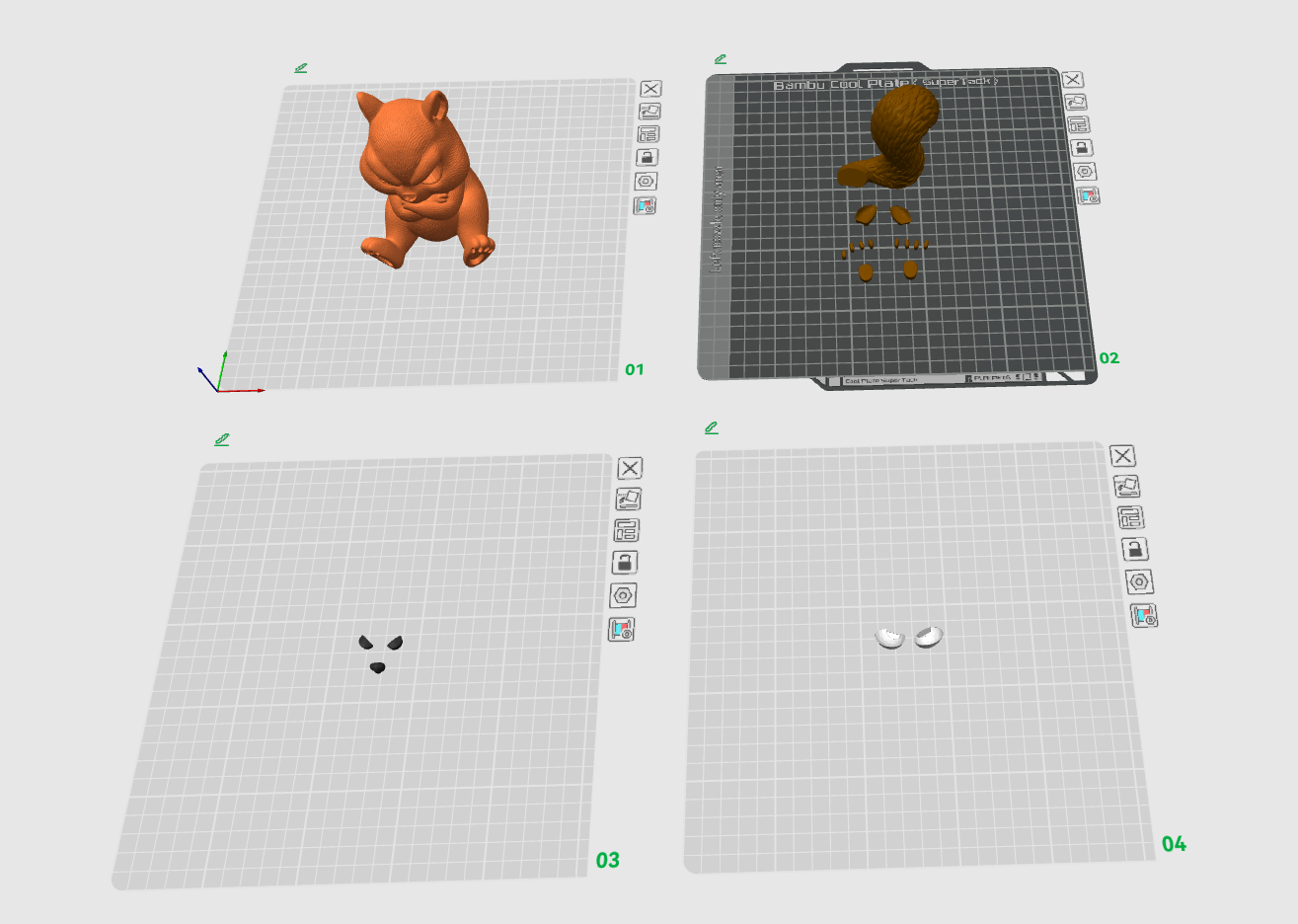Image resolution: width=1298 pixels, height=924 pixels.
Task: Auto-orient objects on plate 03
Action: click(x=628, y=500)
